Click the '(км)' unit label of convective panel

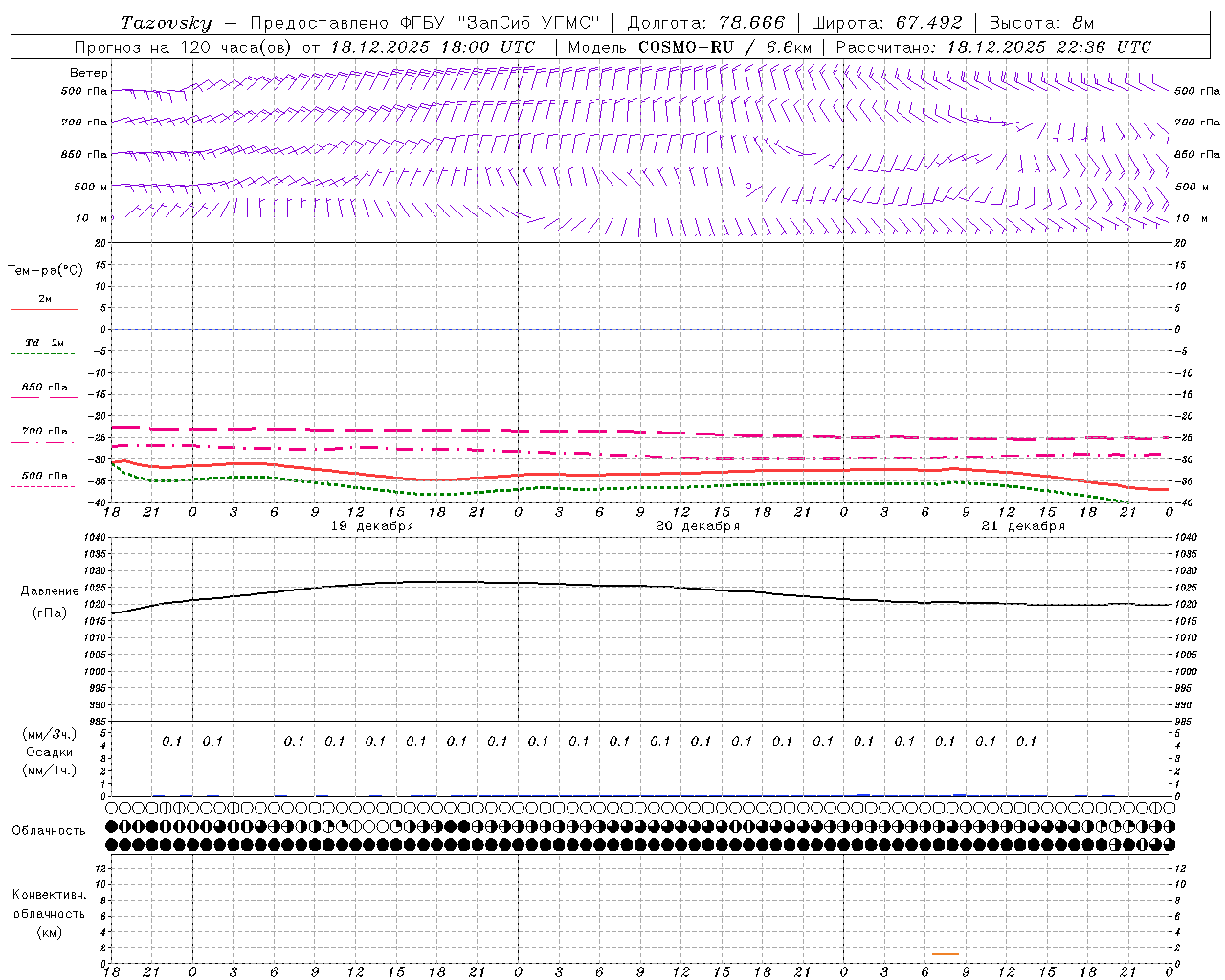tap(50, 931)
